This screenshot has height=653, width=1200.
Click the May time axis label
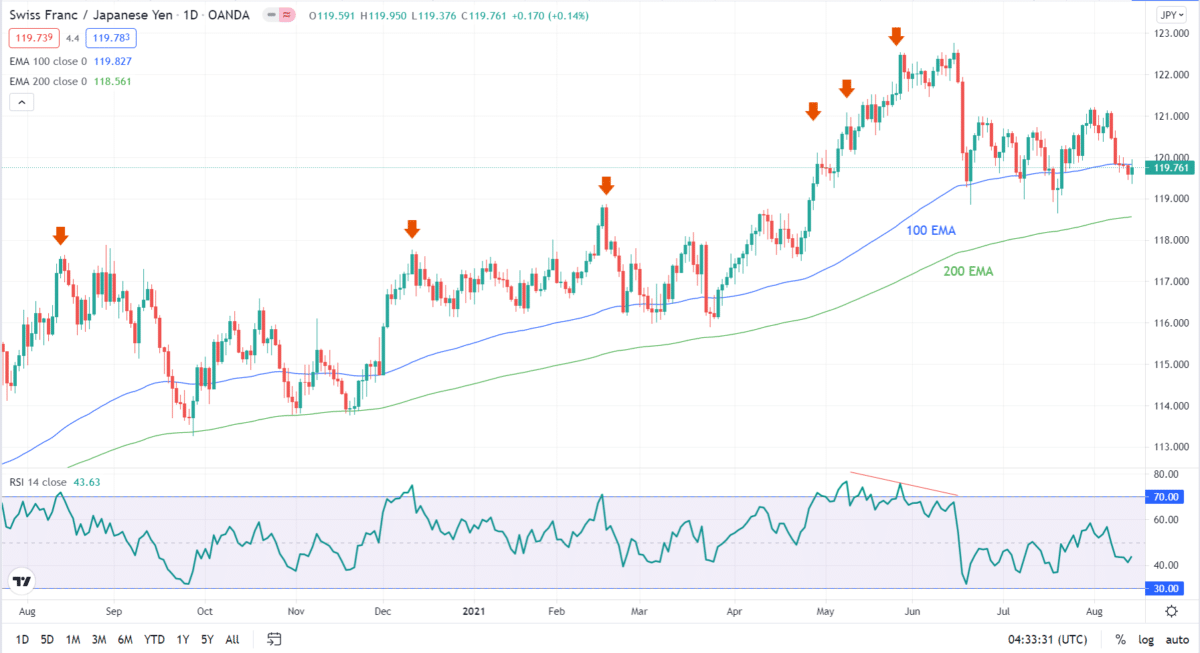coord(825,610)
